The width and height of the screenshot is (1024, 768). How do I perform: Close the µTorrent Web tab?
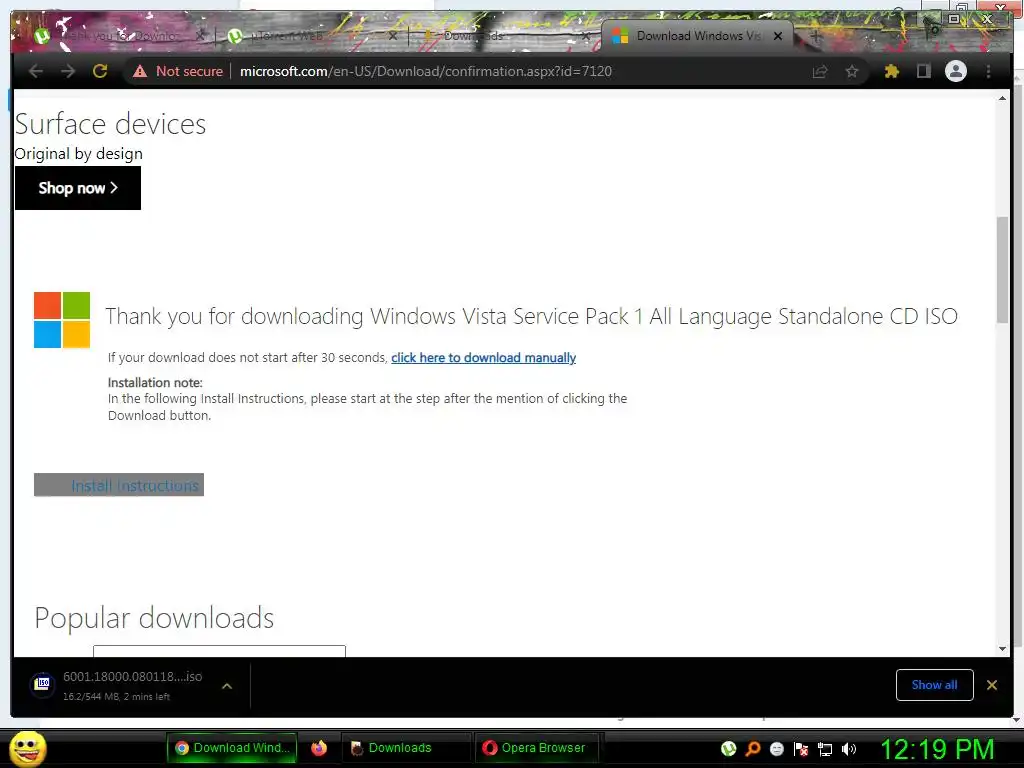[392, 36]
